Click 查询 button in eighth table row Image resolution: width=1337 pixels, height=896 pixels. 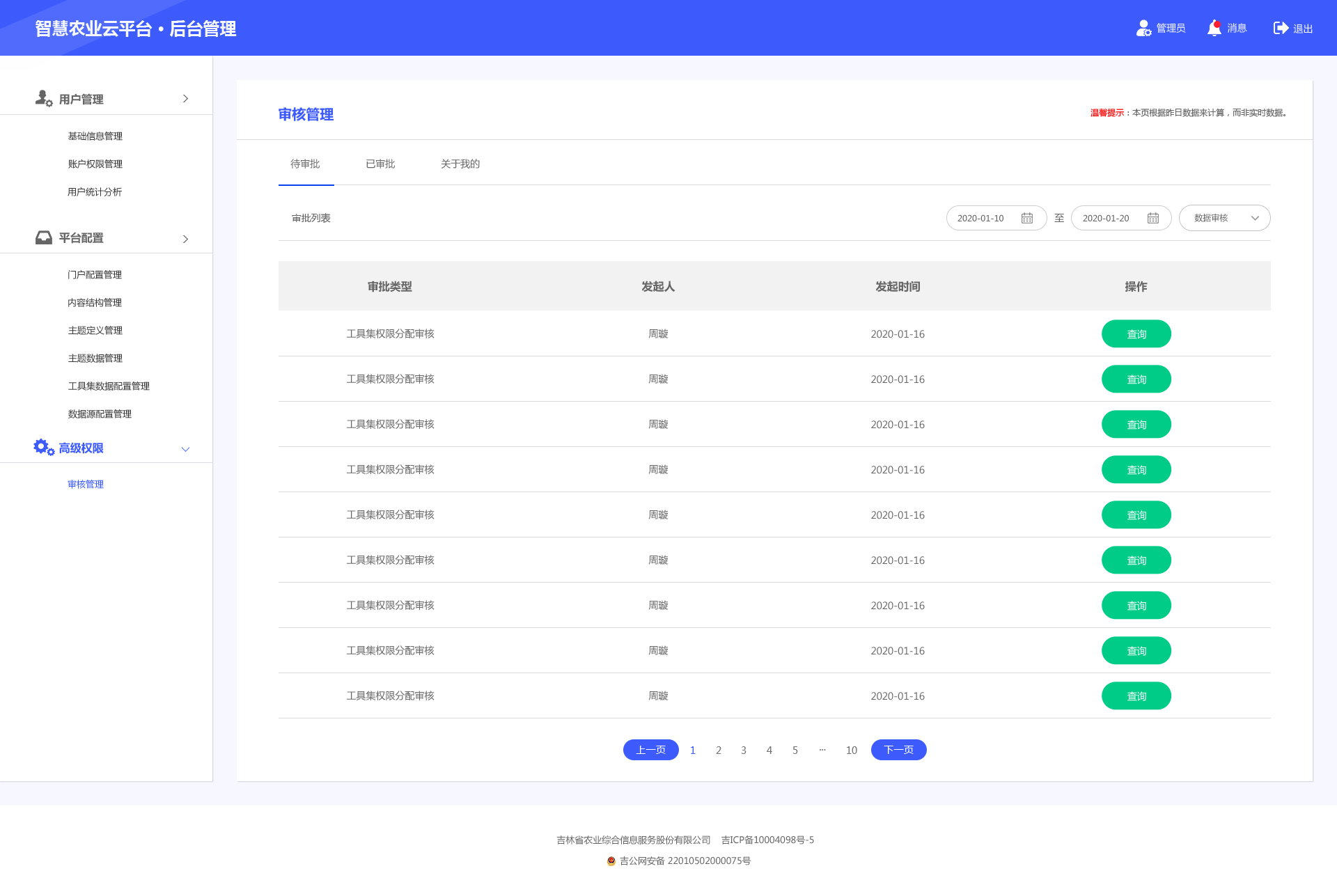pos(1136,650)
